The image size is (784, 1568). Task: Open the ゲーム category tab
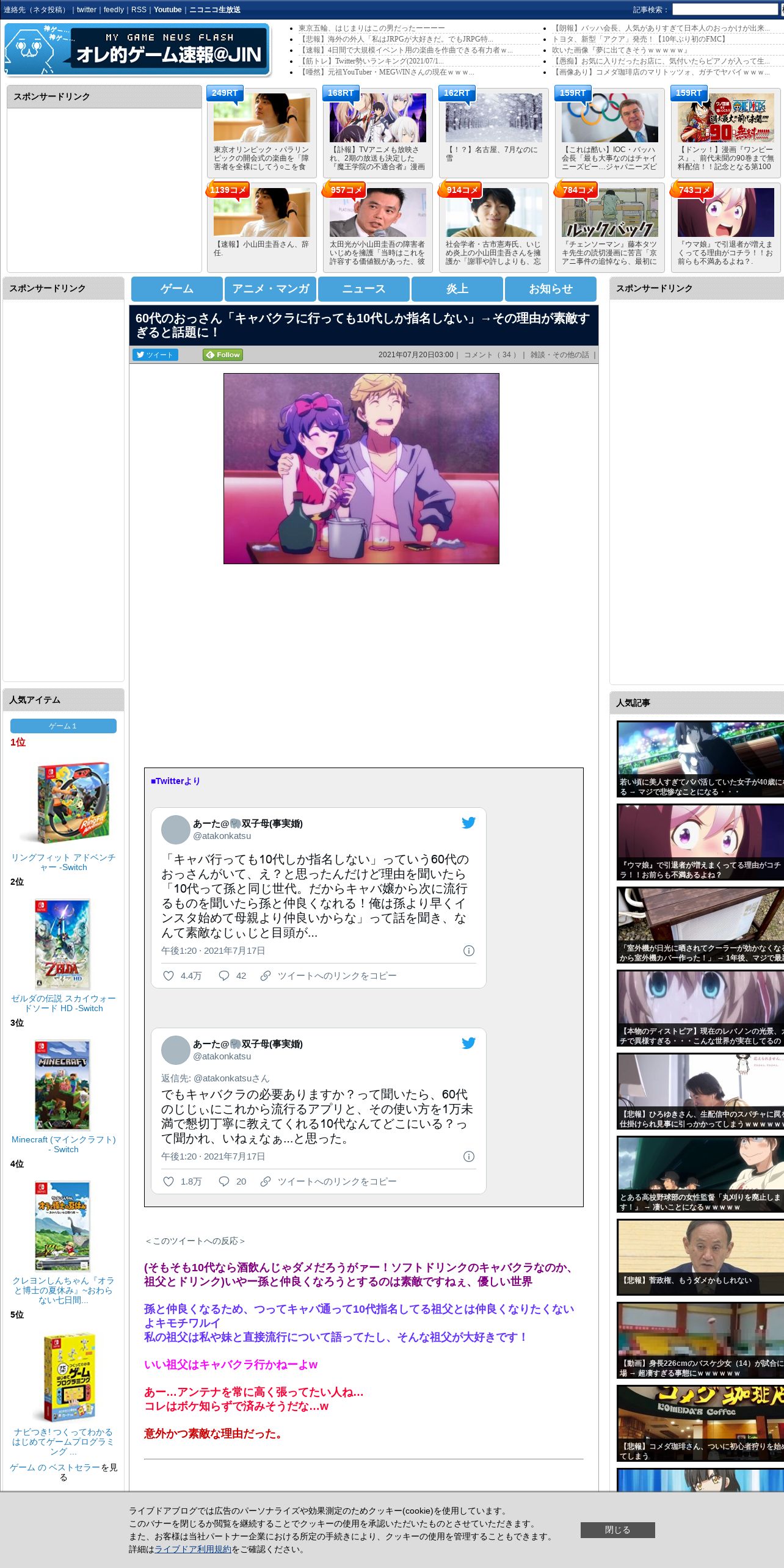point(177,289)
